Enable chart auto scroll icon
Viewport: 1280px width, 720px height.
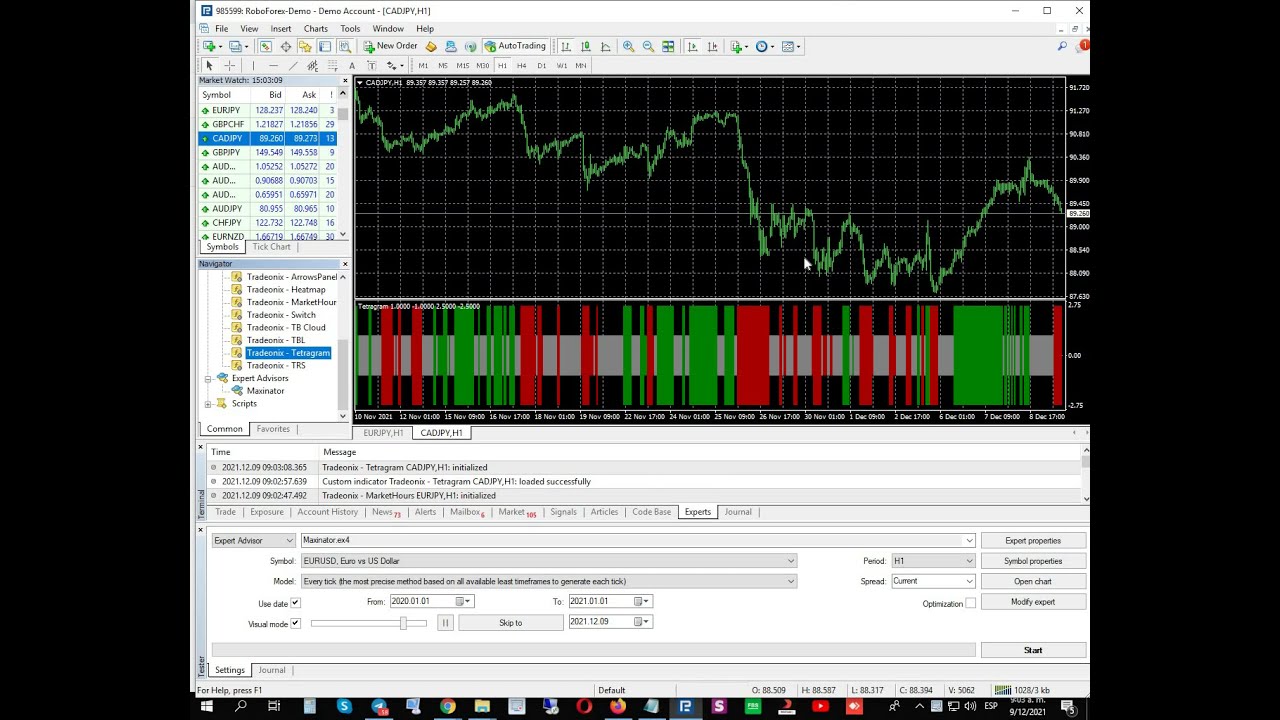692,46
